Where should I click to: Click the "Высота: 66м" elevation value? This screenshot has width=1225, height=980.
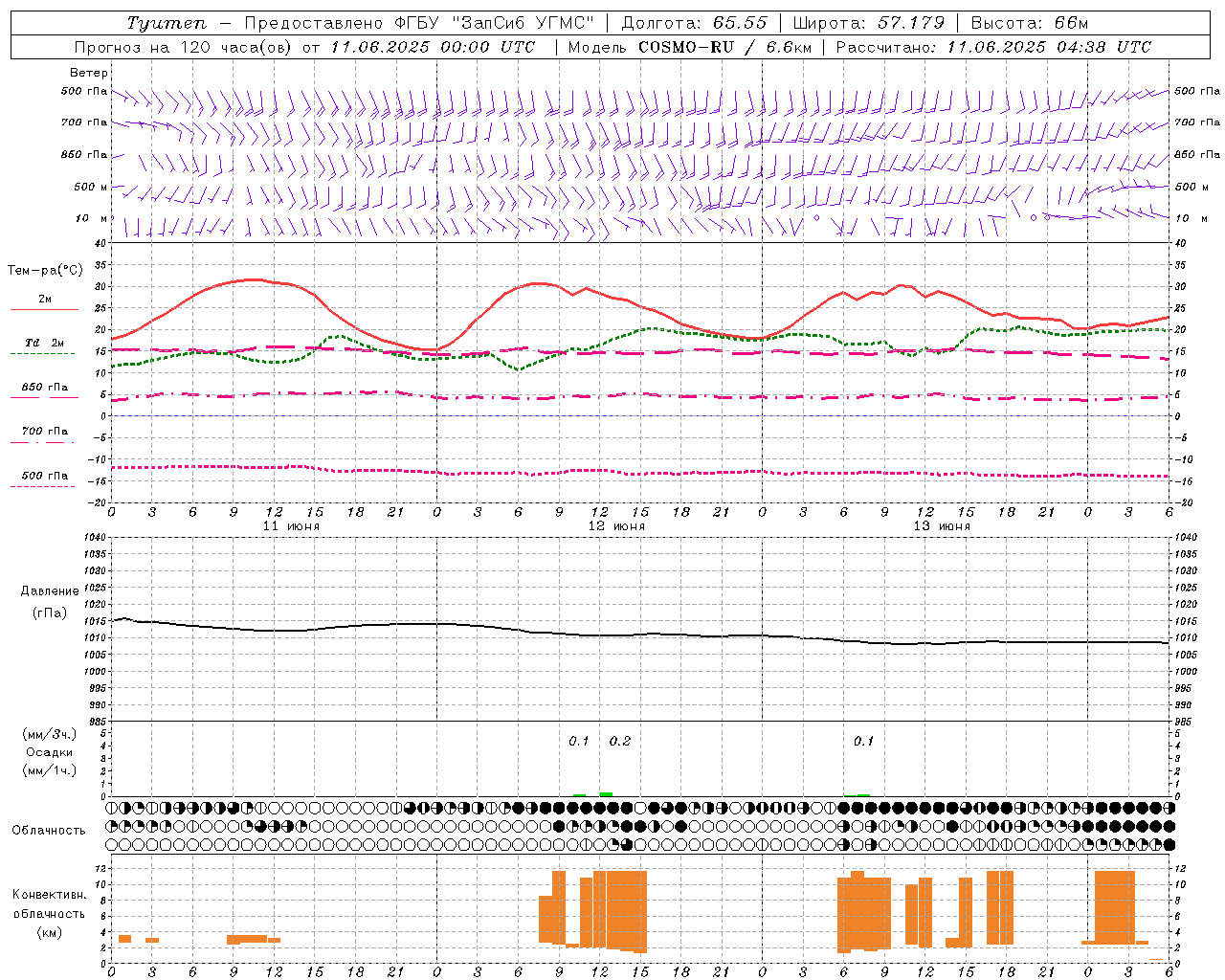point(1030,23)
